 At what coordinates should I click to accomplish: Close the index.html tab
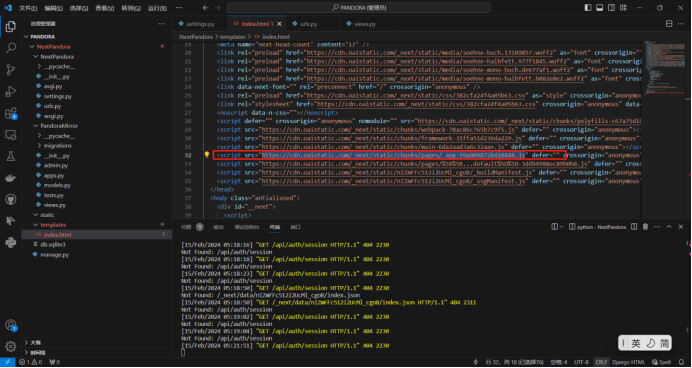(x=279, y=24)
